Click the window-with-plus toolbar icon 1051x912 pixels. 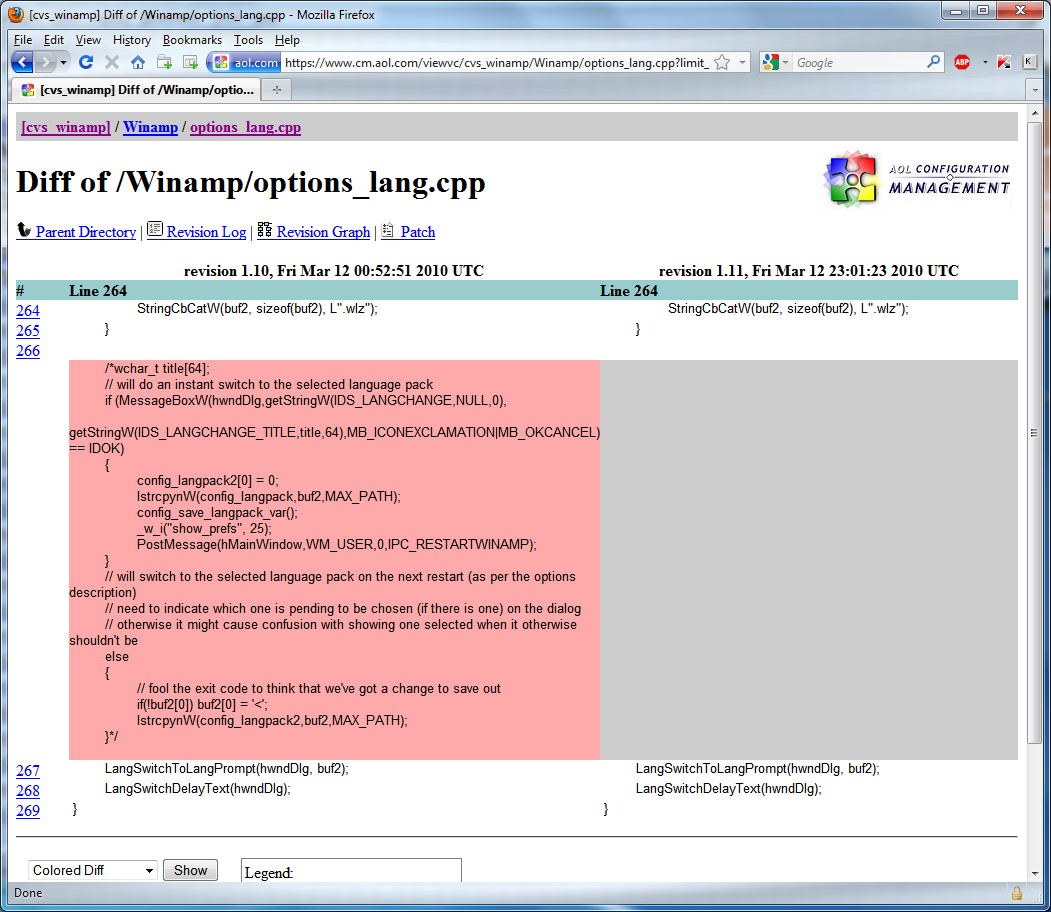pyautogui.click(x=191, y=62)
